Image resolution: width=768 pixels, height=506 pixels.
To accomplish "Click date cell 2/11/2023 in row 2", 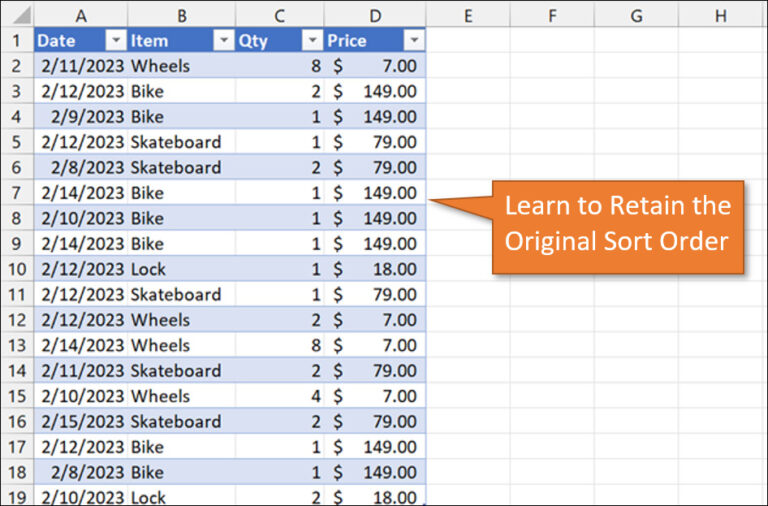I will (x=81, y=66).
